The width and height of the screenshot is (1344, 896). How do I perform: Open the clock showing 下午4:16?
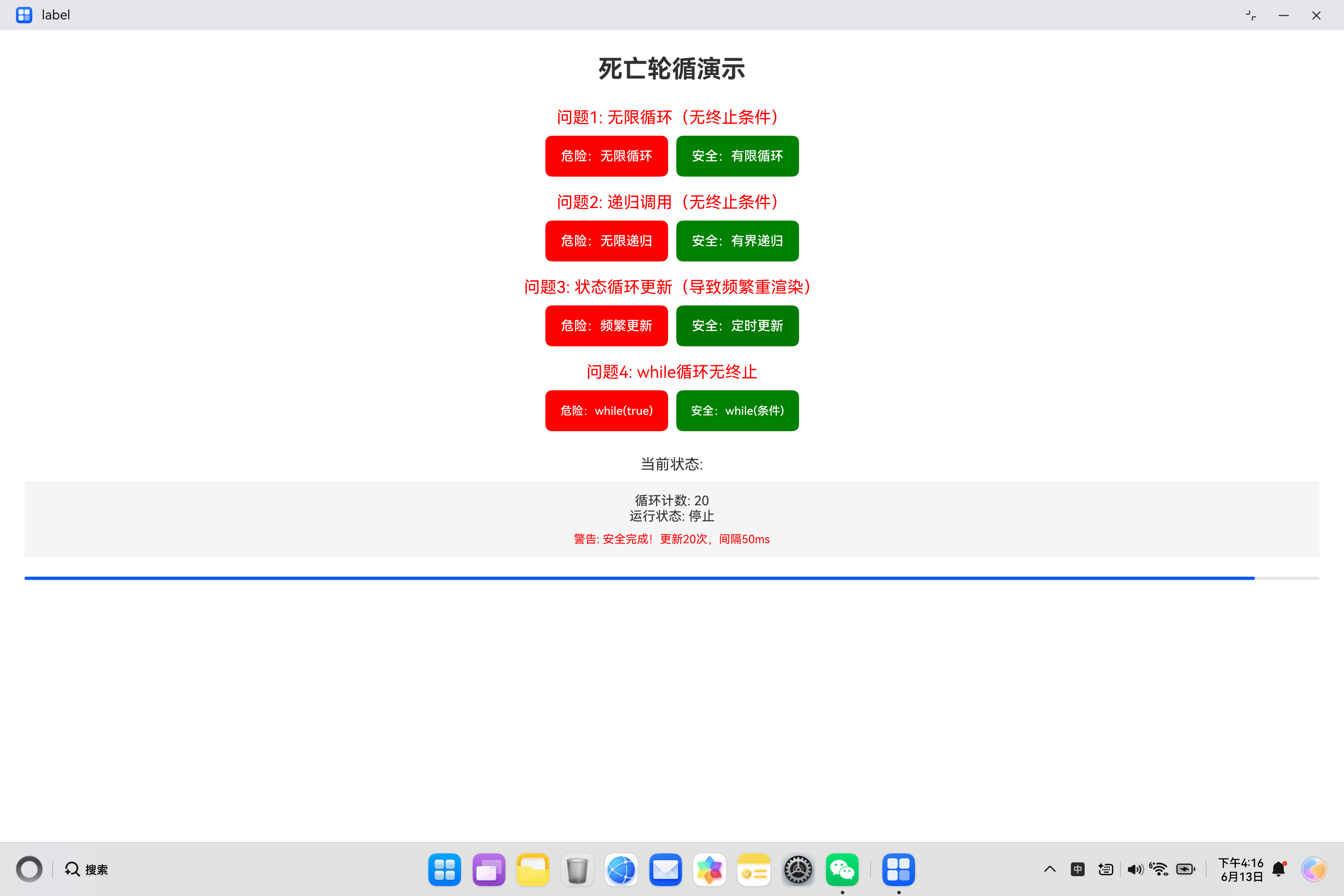[1241, 869]
